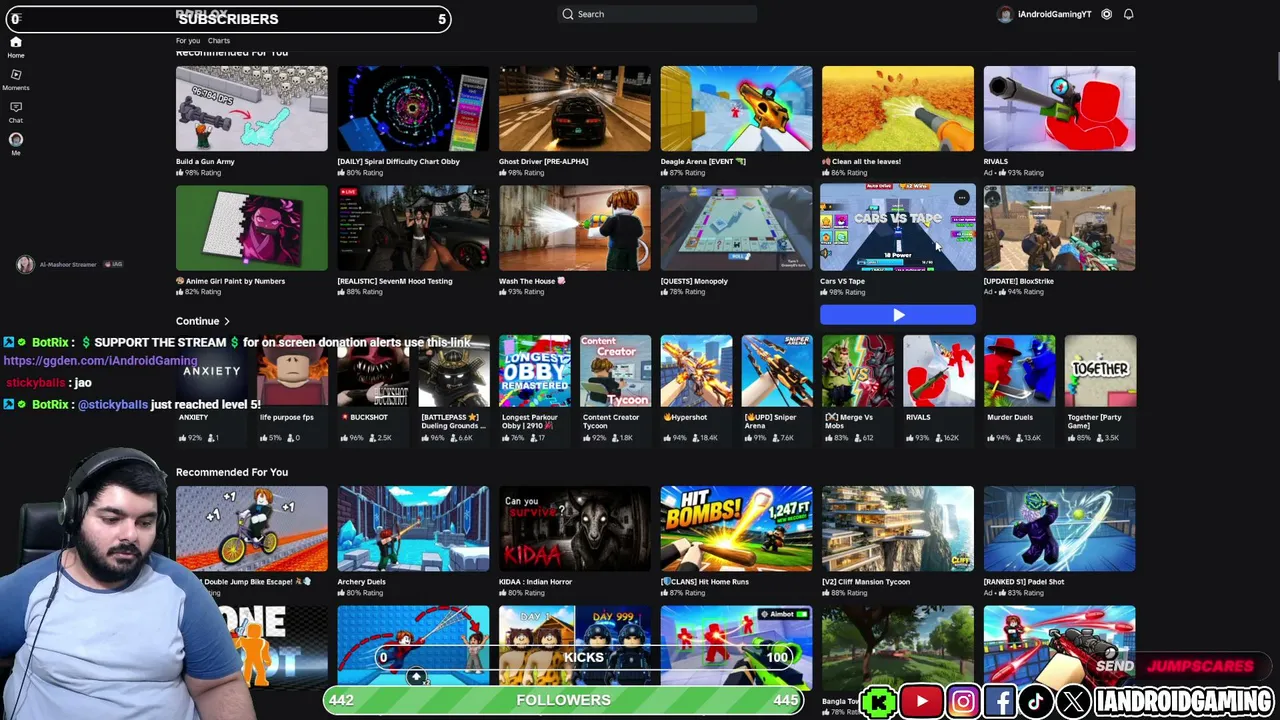Screen dimensions: 1280x720
Task: Open RIVALS in the Continue row
Action: (939, 371)
